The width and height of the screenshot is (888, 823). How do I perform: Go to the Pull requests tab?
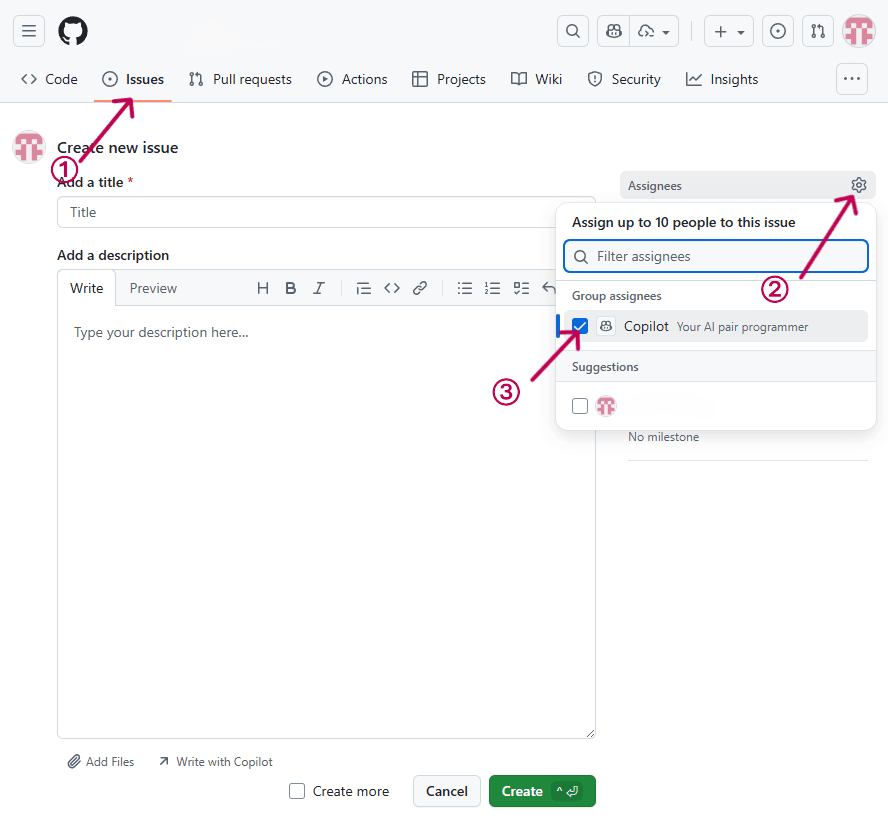tap(240, 79)
